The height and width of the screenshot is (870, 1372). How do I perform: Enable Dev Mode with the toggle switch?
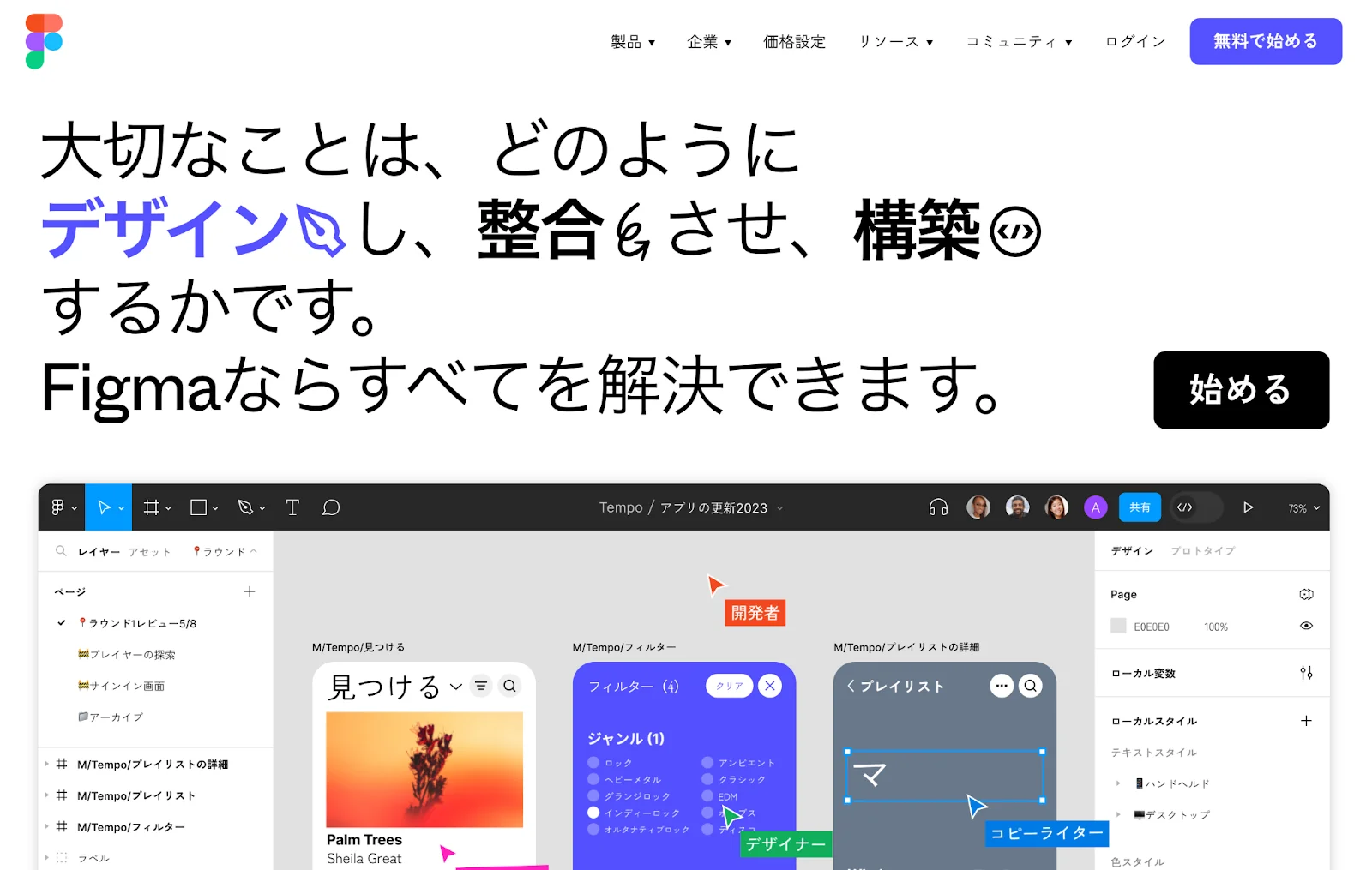tap(1195, 507)
